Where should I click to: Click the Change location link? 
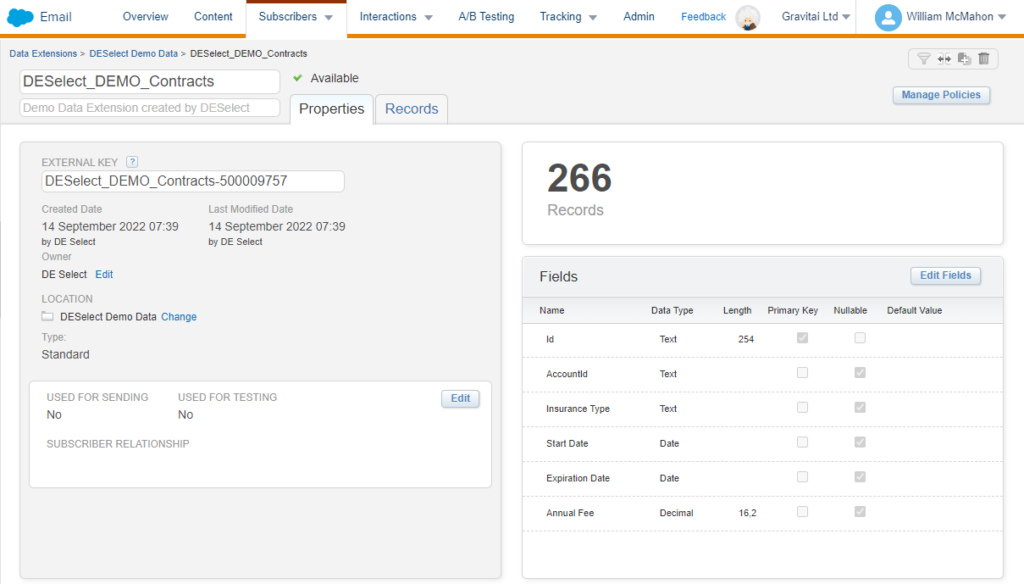pos(179,317)
